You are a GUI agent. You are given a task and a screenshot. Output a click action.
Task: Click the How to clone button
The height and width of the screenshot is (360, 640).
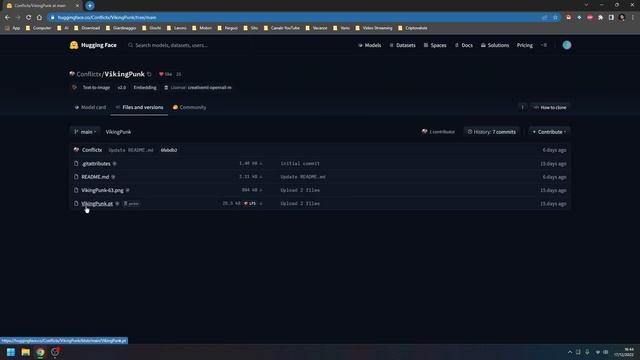(x=550, y=107)
